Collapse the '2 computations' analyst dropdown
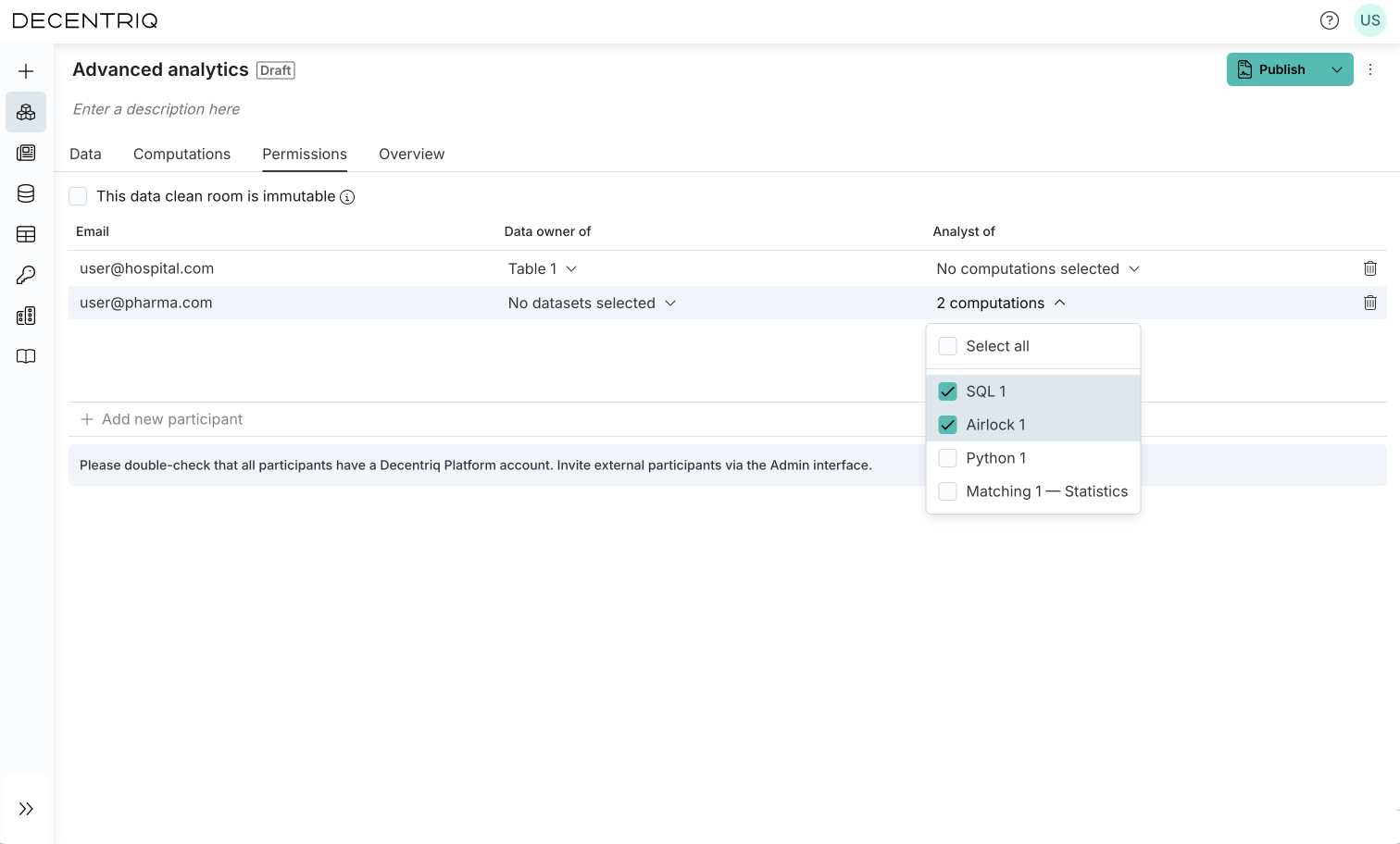 click(1001, 303)
